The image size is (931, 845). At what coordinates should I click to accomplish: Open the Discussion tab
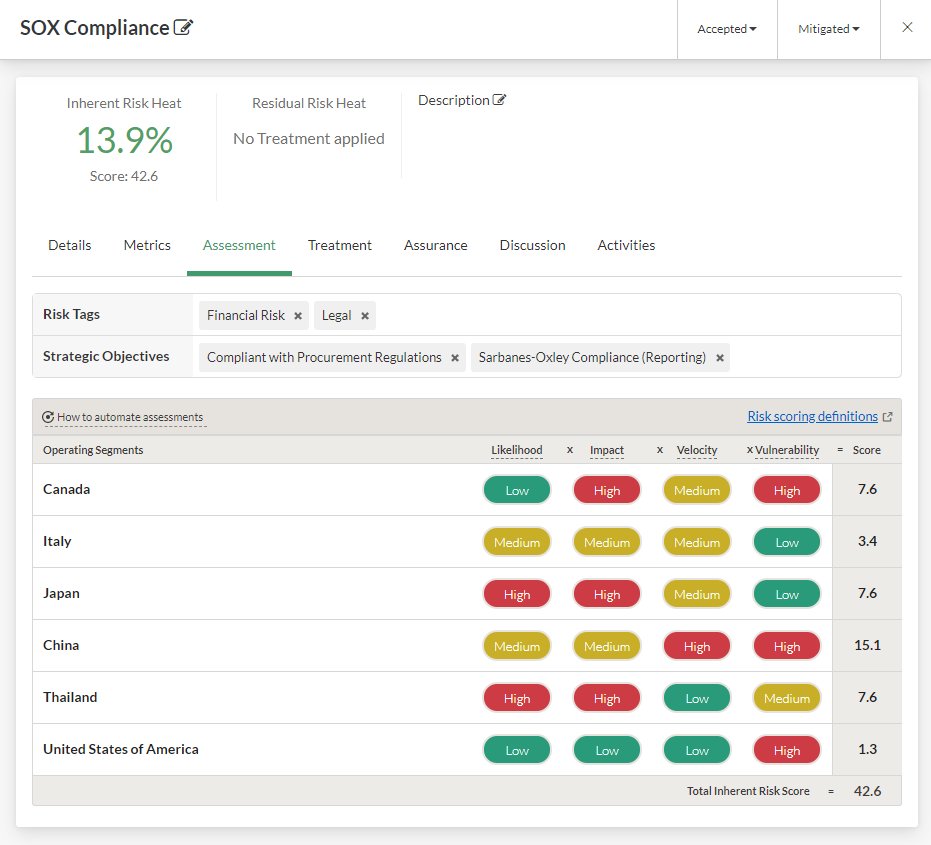[x=532, y=245]
